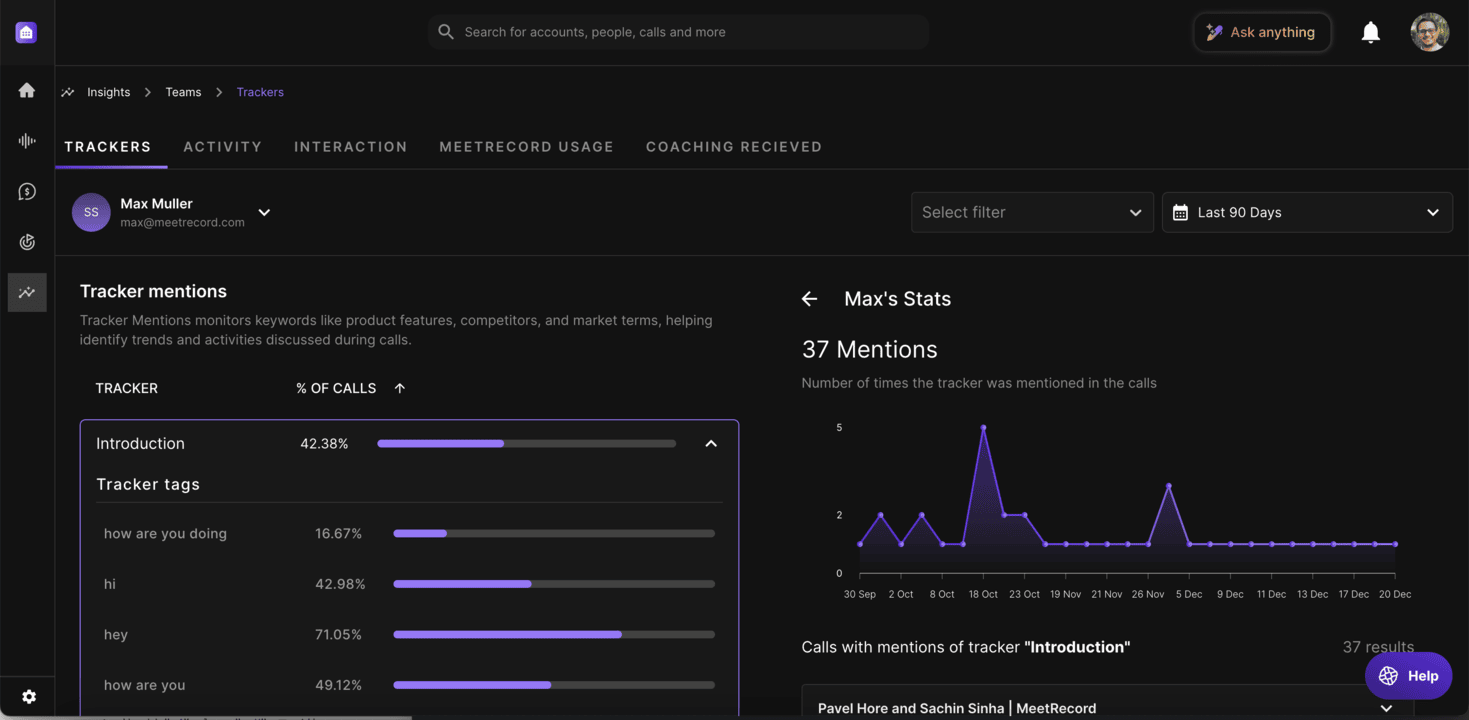Open the Help button

tap(1407, 676)
